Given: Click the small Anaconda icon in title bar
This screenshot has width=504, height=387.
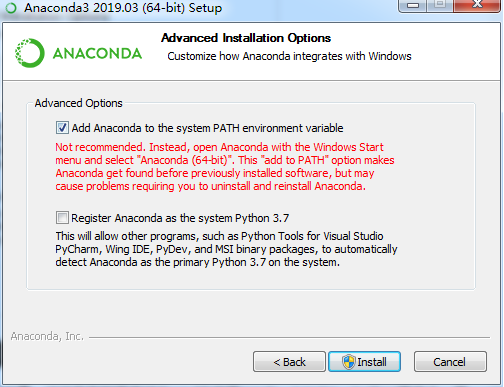Looking at the screenshot, I should coord(11,8).
